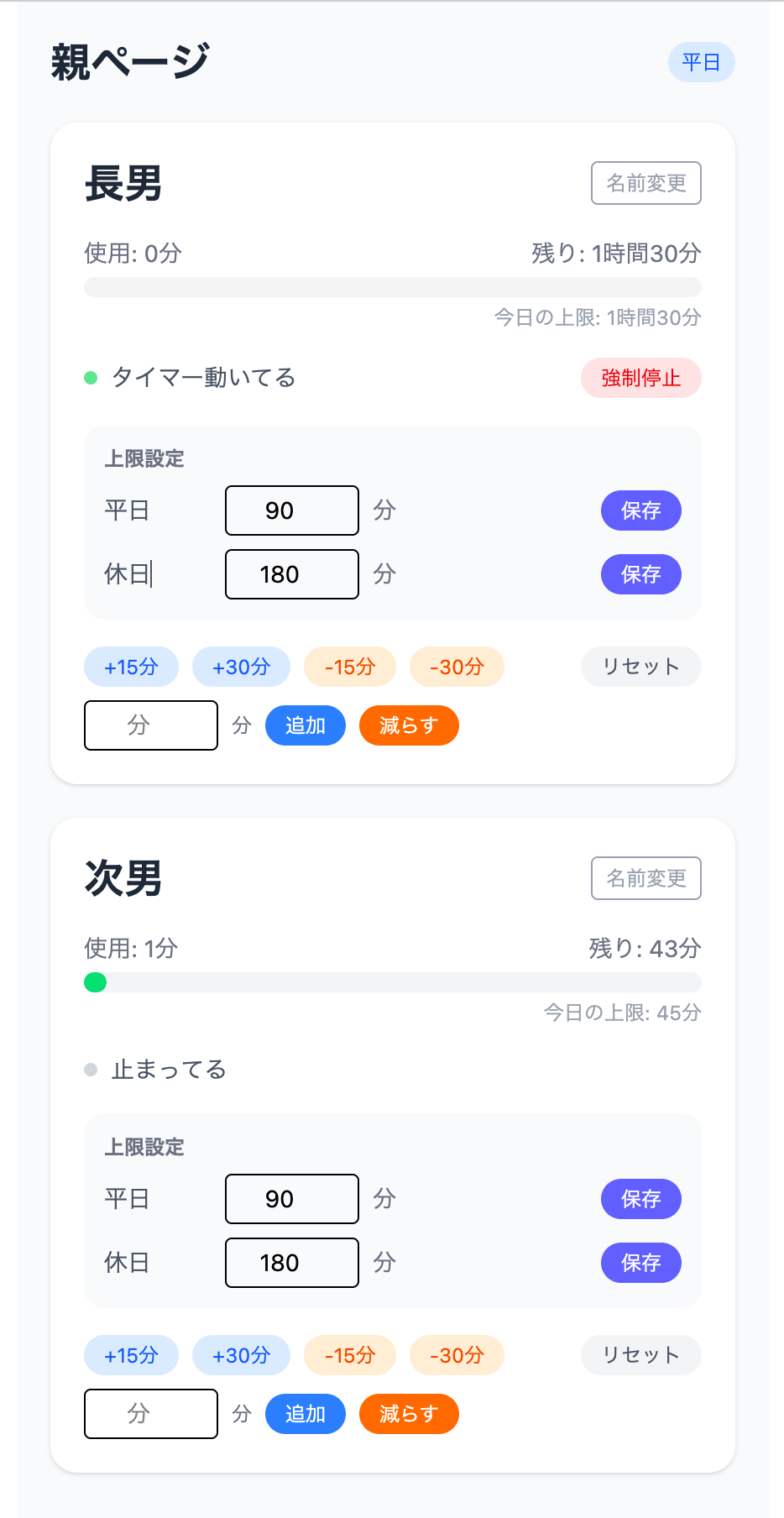This screenshot has width=784, height=1518.
Task: Add +15分 to 長男
Action: point(131,667)
